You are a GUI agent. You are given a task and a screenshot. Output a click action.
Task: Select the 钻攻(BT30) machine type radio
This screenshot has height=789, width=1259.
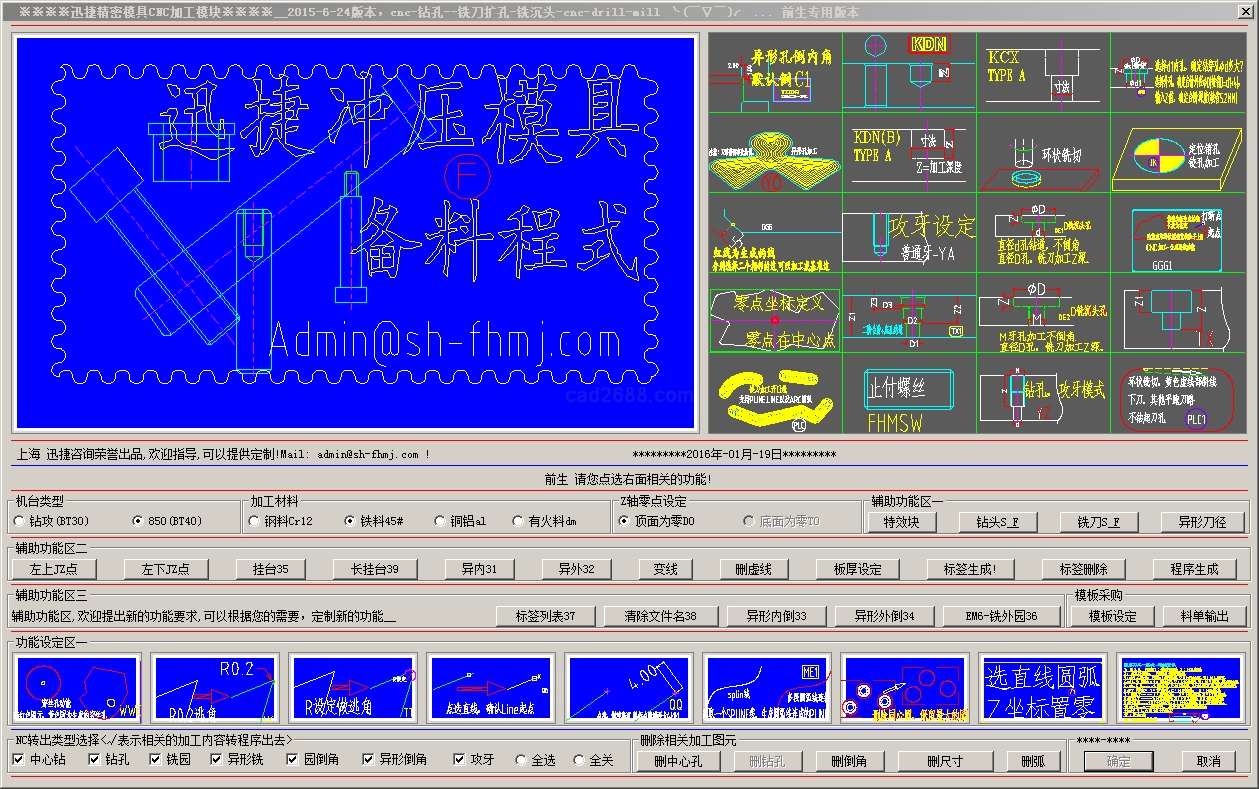pyautogui.click(x=20, y=521)
